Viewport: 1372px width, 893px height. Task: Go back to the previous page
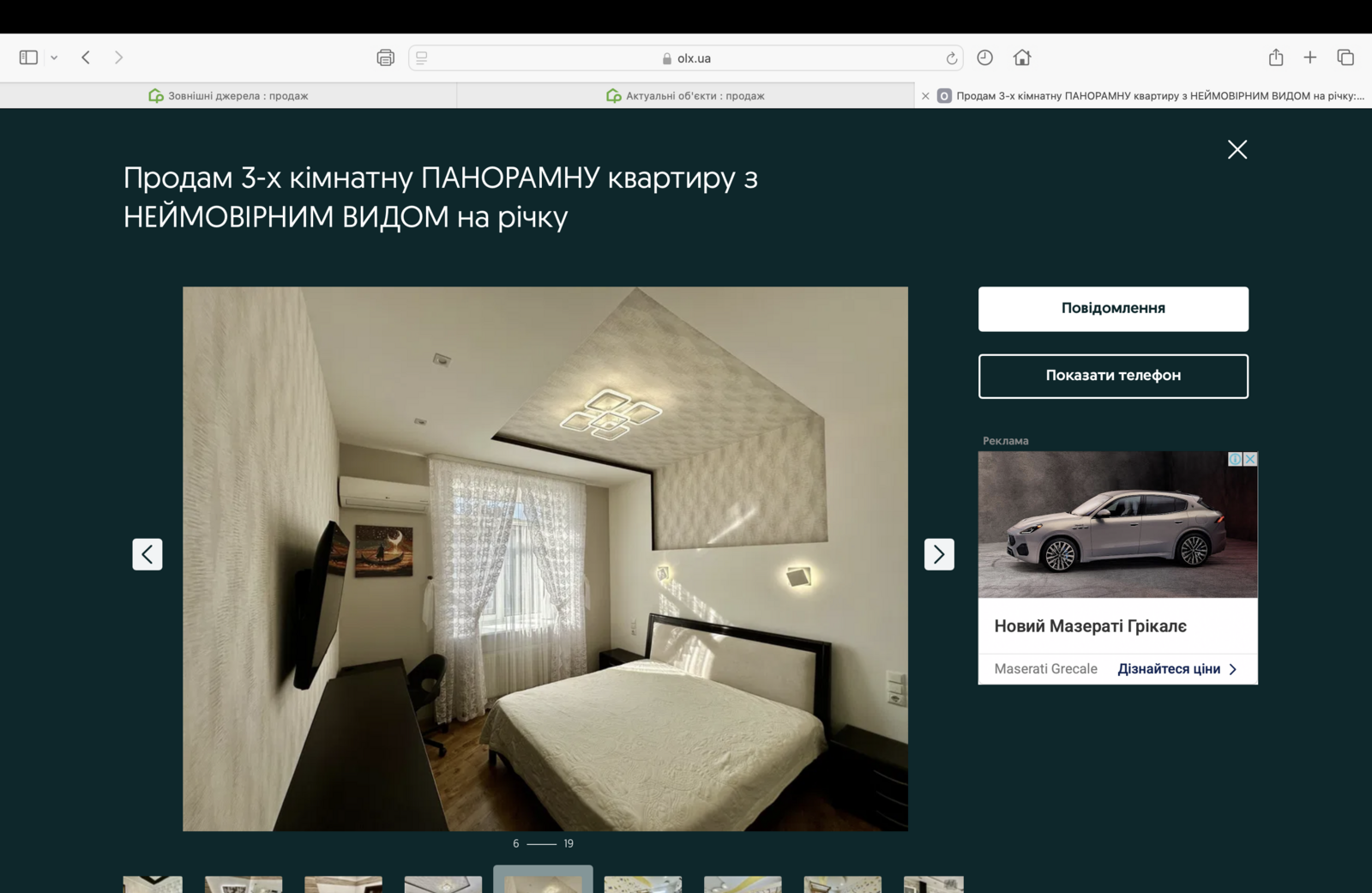coord(86,57)
